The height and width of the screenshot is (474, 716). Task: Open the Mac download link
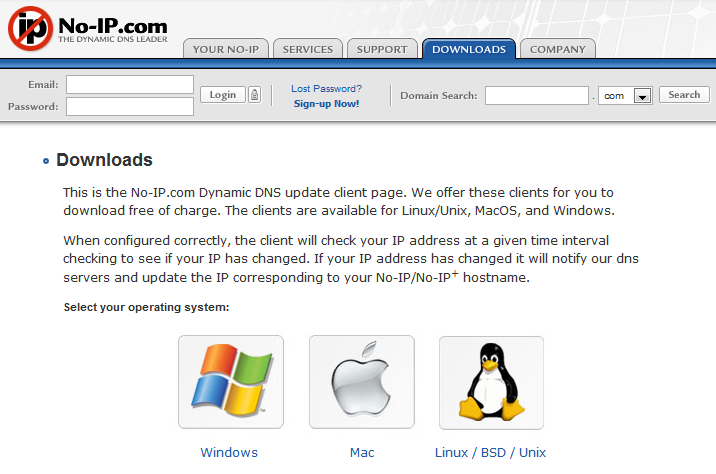[362, 452]
